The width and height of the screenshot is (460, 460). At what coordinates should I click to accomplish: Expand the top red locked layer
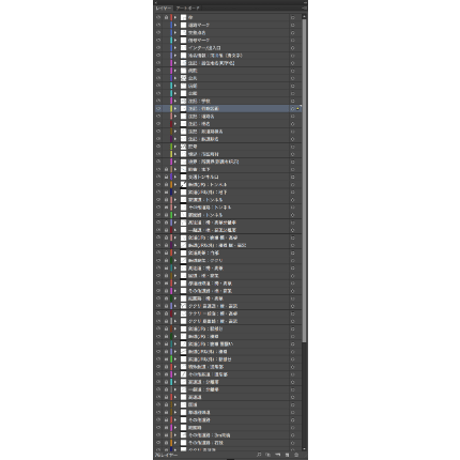pyautogui.click(x=176, y=17)
